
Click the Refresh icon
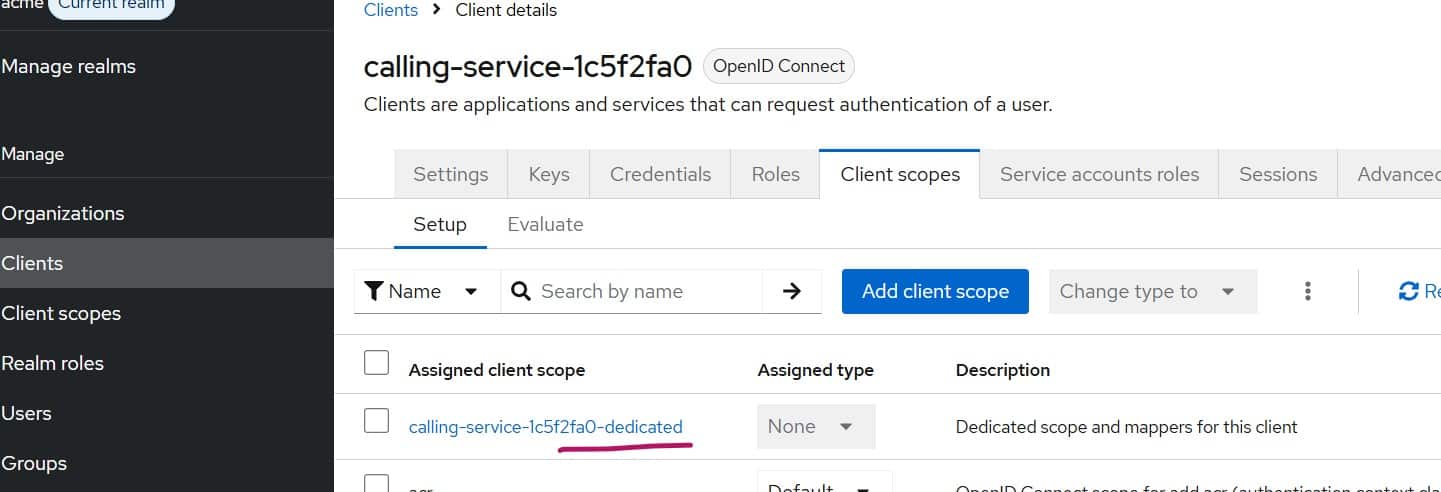click(1409, 291)
